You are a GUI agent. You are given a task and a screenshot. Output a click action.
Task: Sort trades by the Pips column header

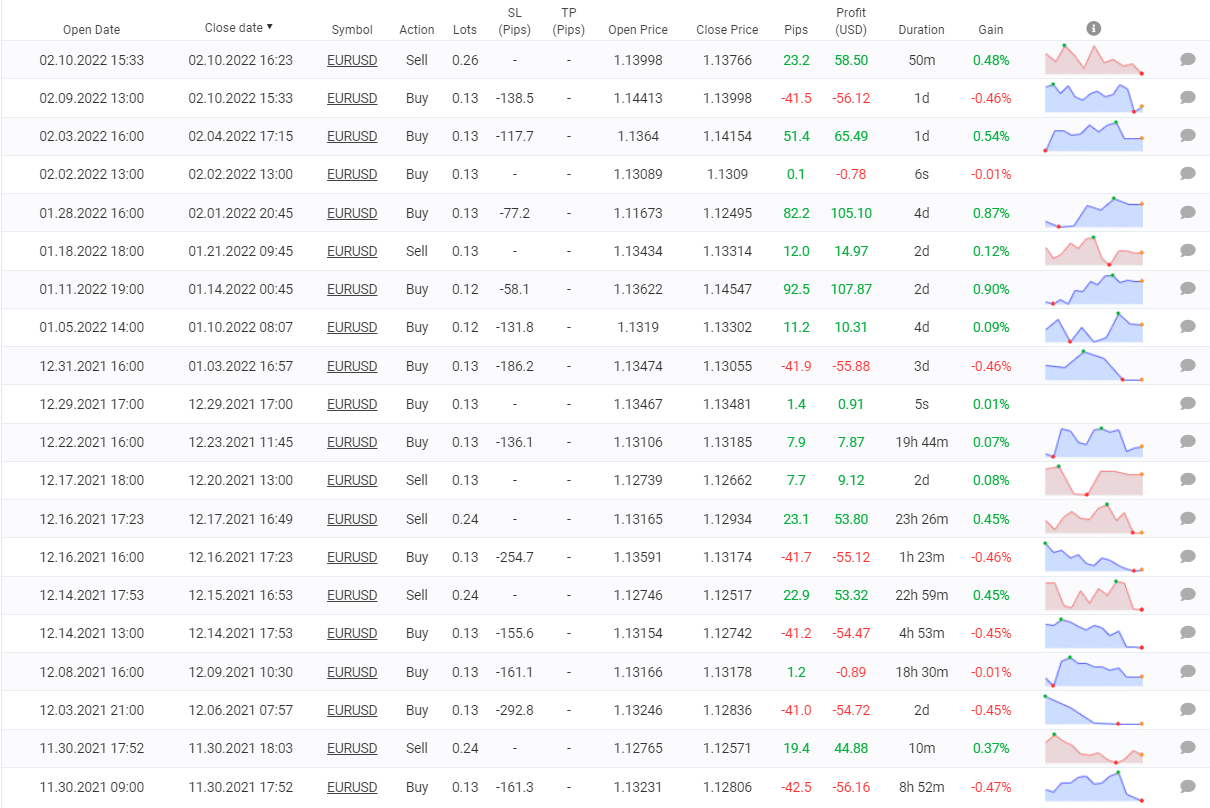click(796, 29)
